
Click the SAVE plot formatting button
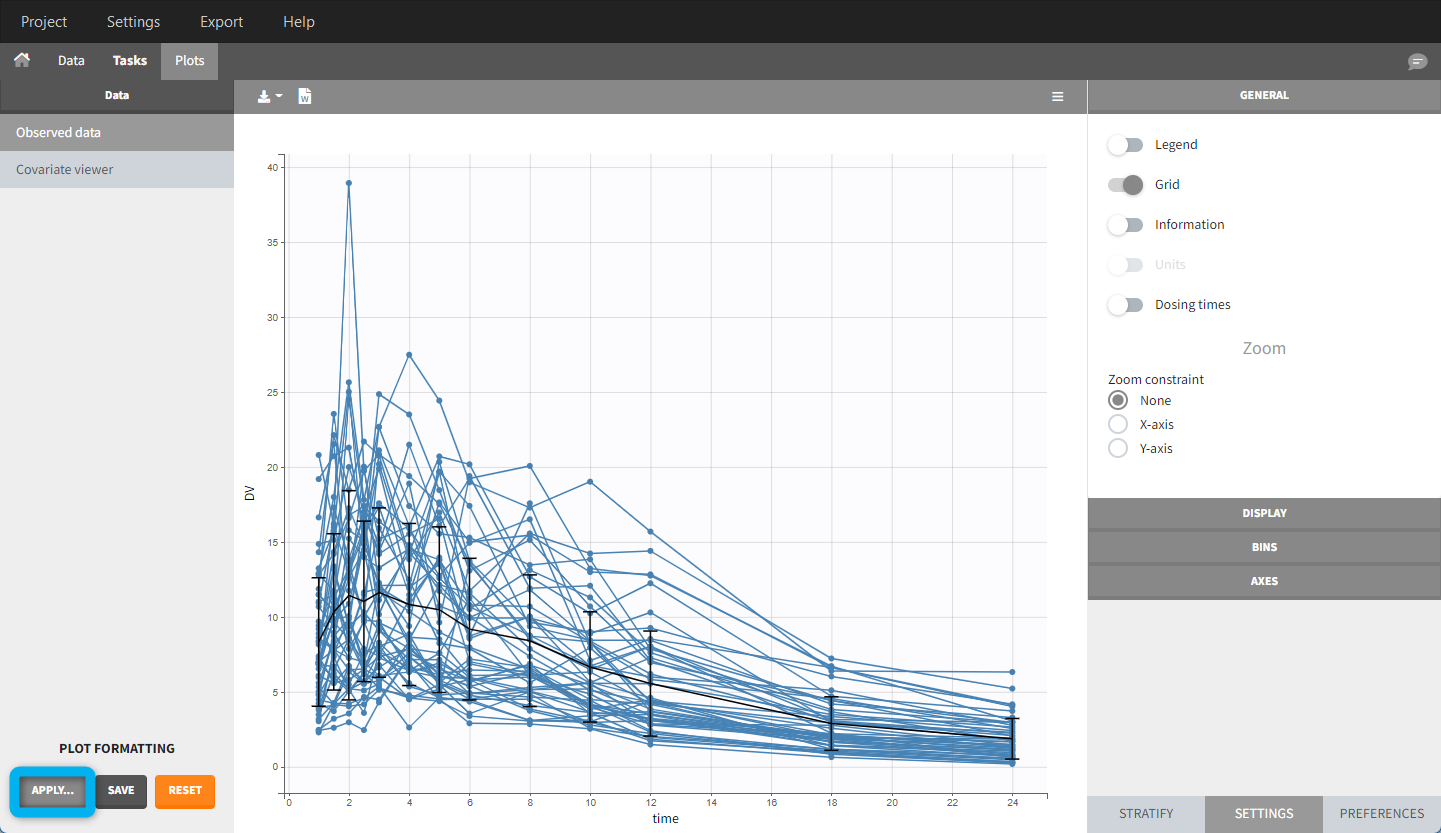coord(121,790)
